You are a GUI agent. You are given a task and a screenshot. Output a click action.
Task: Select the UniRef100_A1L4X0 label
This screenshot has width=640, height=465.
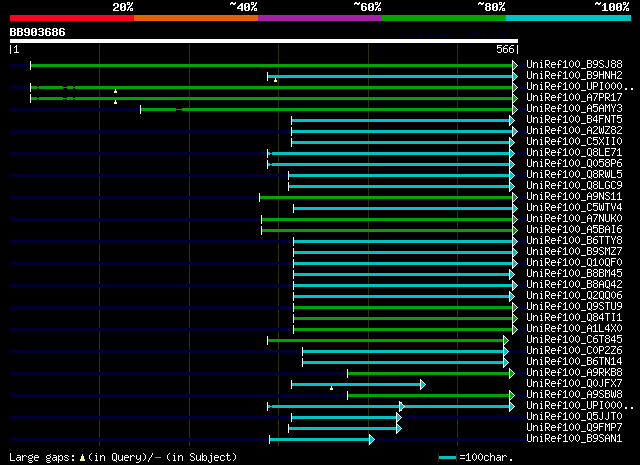tap(574, 329)
